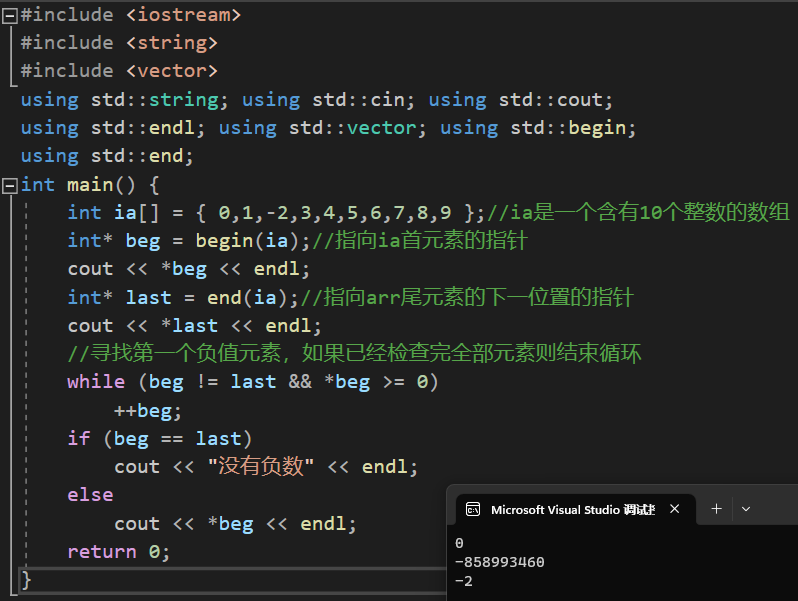Click the terminal console icon on tab
The image size is (798, 601).
474,509
